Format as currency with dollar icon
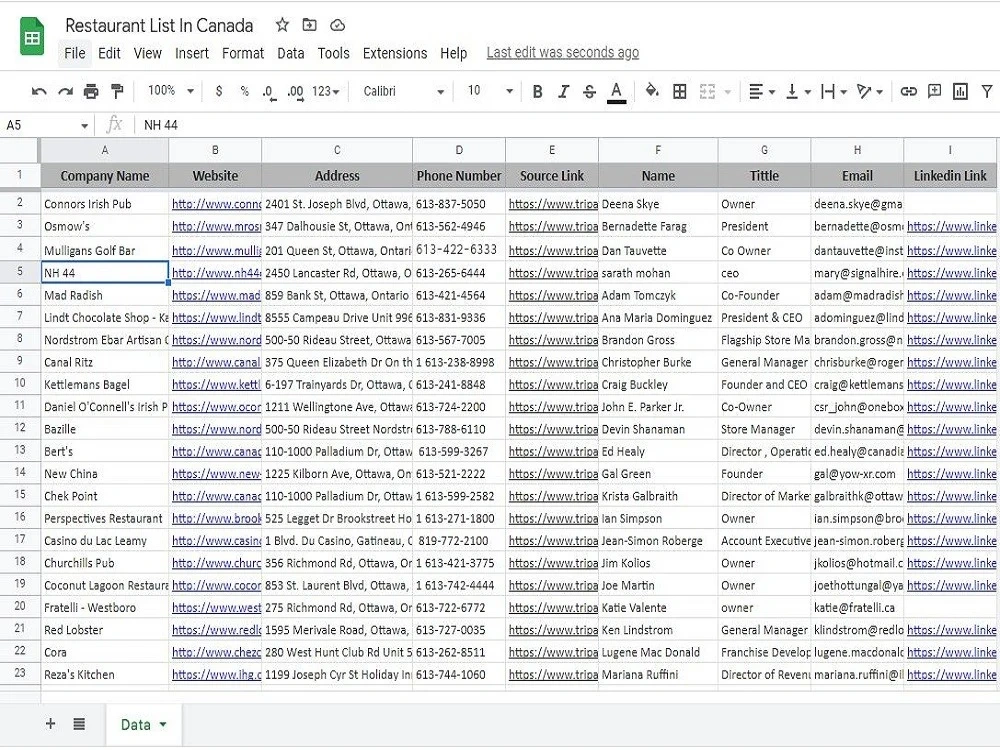 (x=219, y=91)
